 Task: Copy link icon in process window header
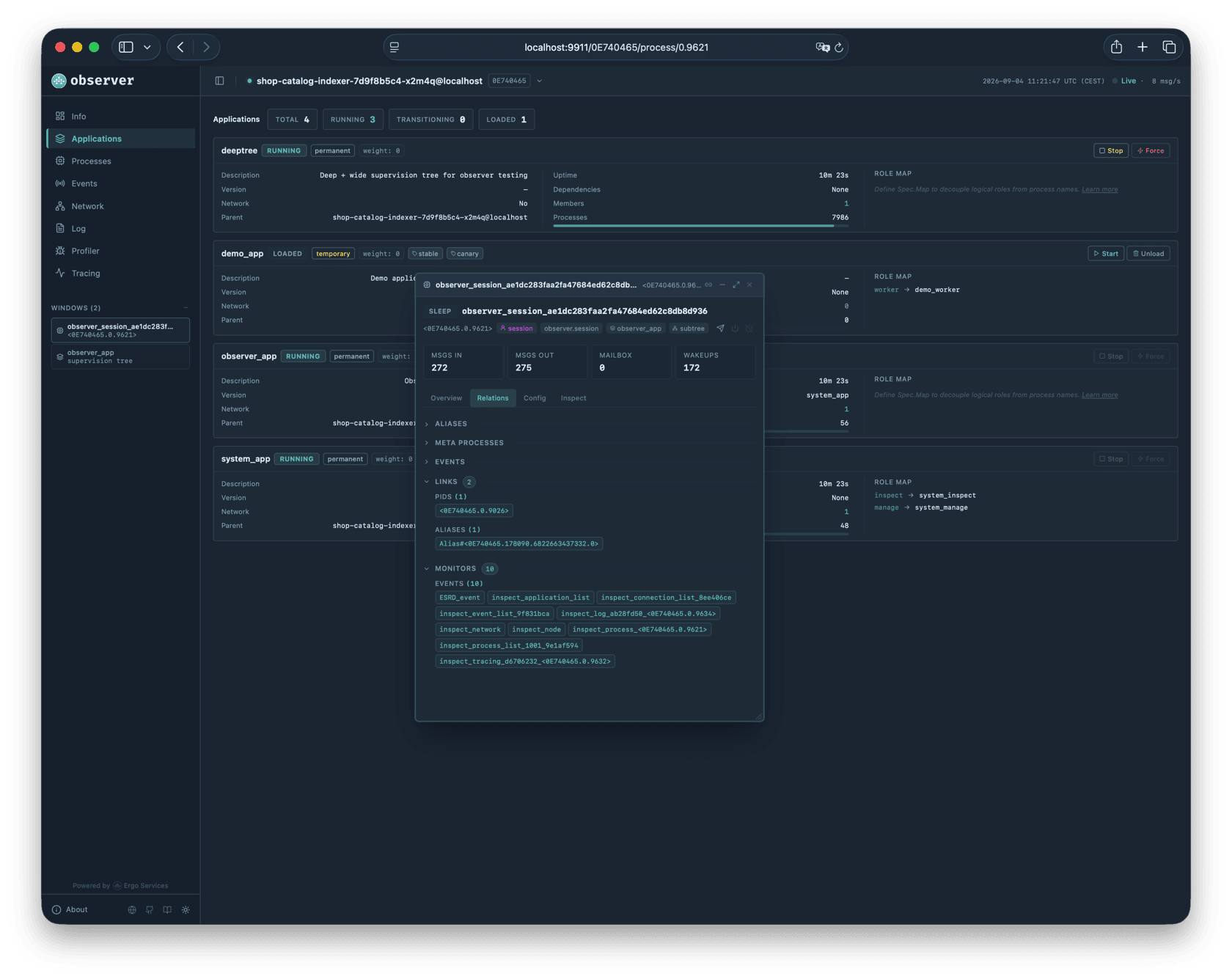pos(708,285)
